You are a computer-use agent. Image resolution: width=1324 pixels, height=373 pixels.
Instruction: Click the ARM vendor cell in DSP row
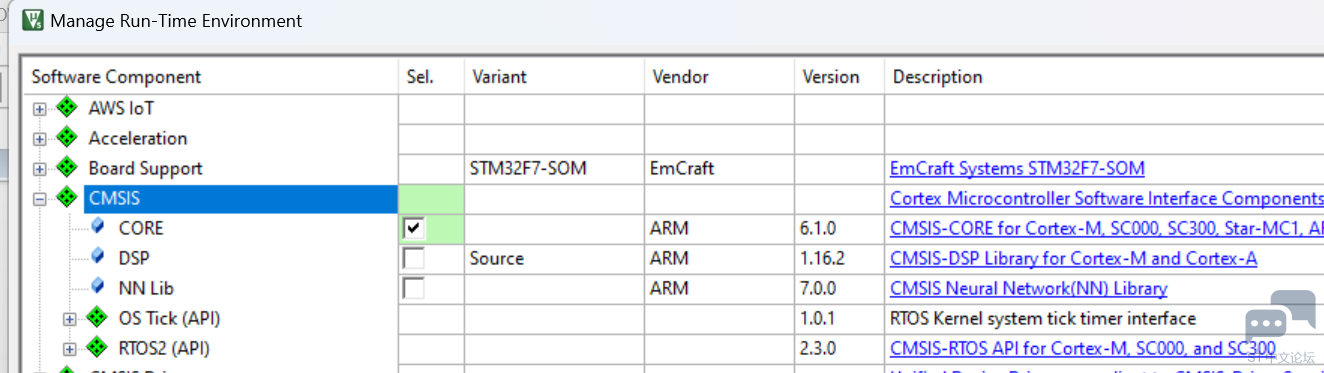(x=719, y=259)
